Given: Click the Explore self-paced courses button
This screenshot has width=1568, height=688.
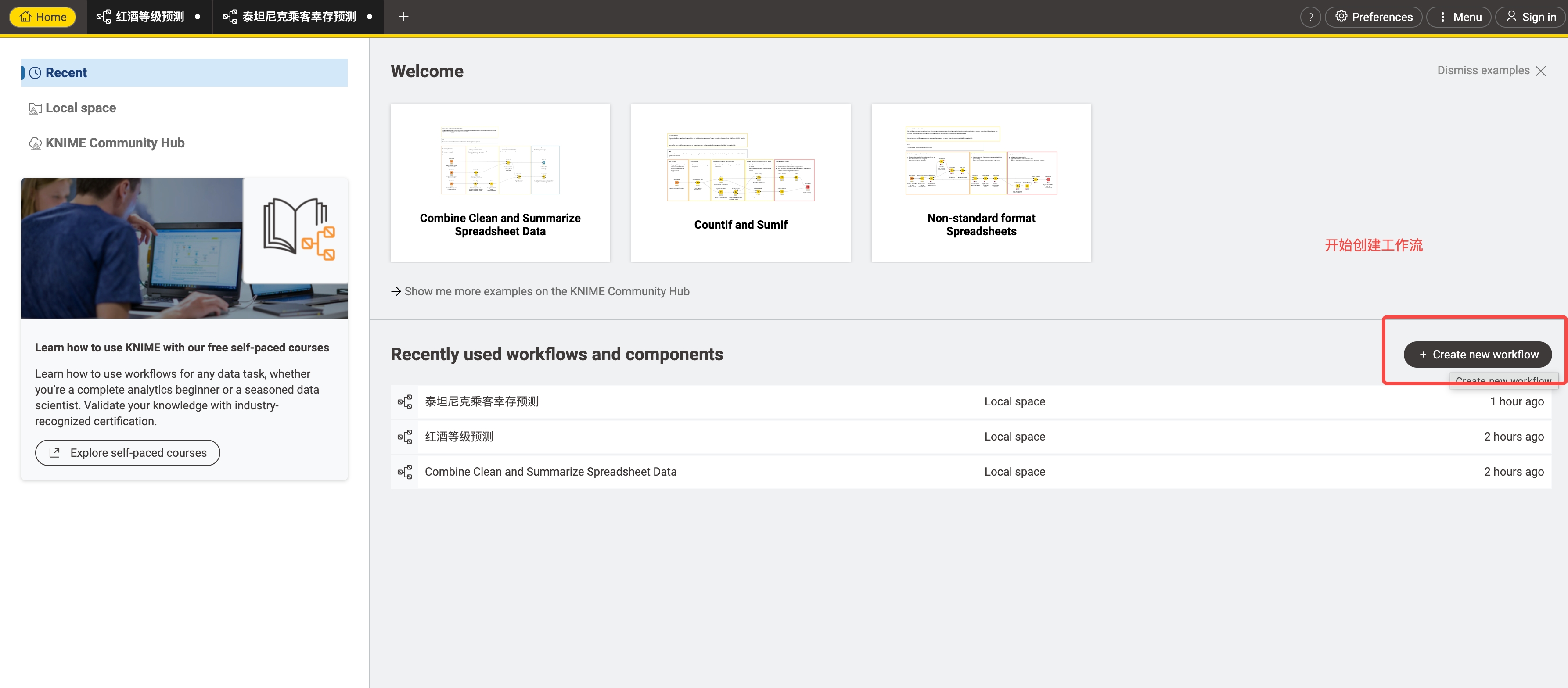Looking at the screenshot, I should (x=127, y=452).
